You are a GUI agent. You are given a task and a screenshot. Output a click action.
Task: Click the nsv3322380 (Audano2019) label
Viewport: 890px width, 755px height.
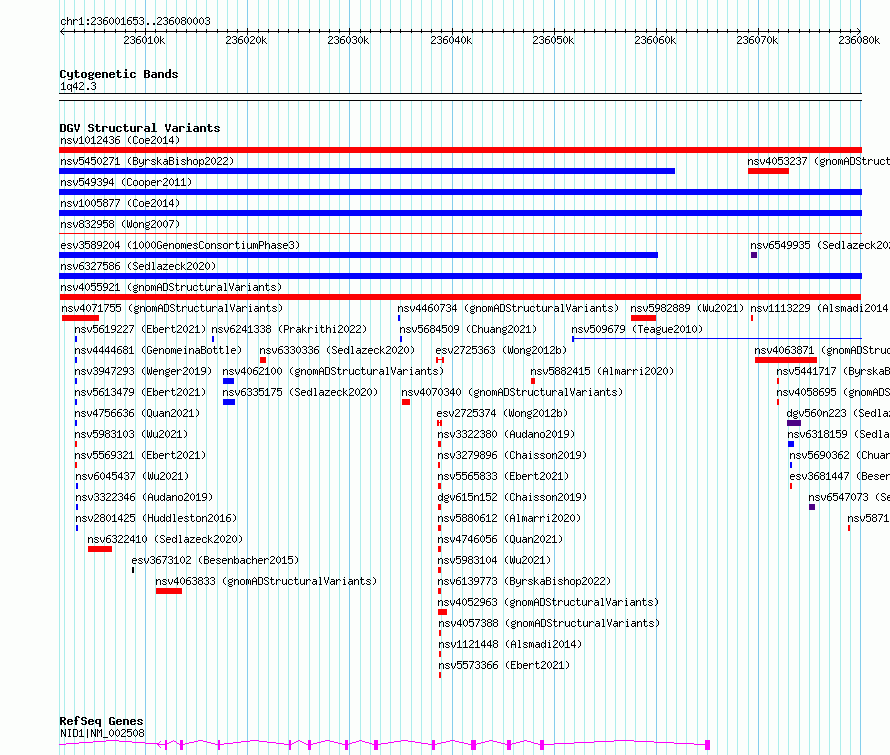(x=506, y=434)
